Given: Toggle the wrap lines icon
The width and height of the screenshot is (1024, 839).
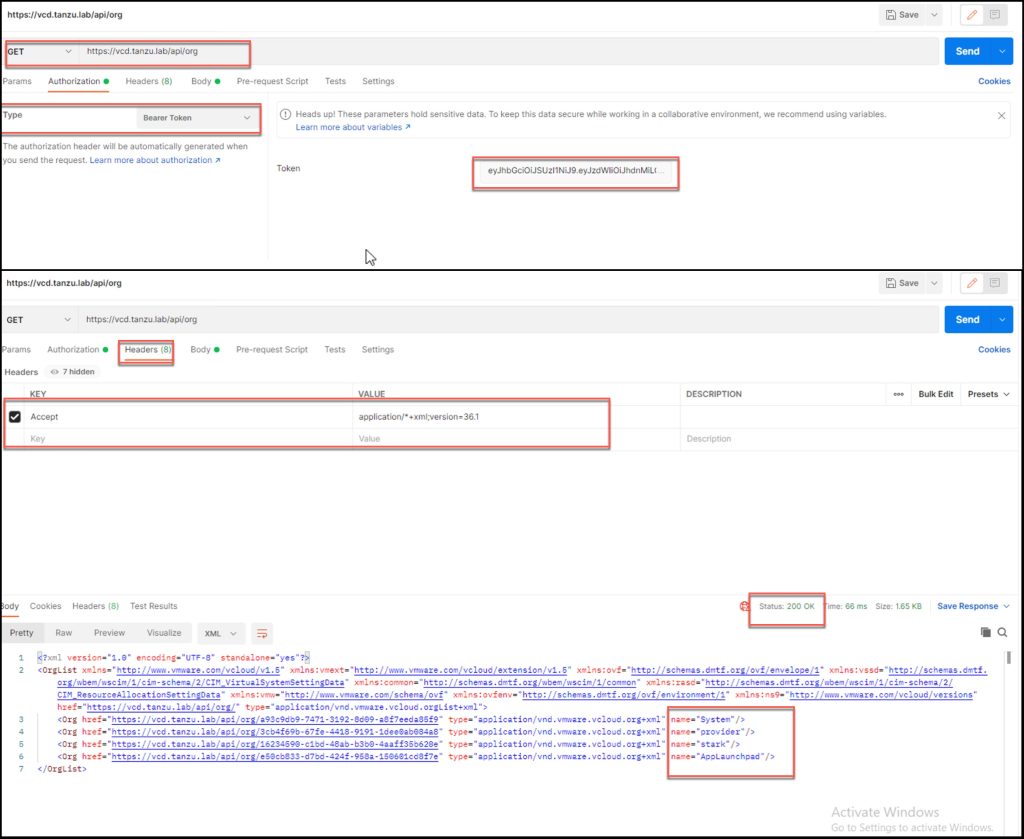Looking at the screenshot, I should (x=262, y=633).
